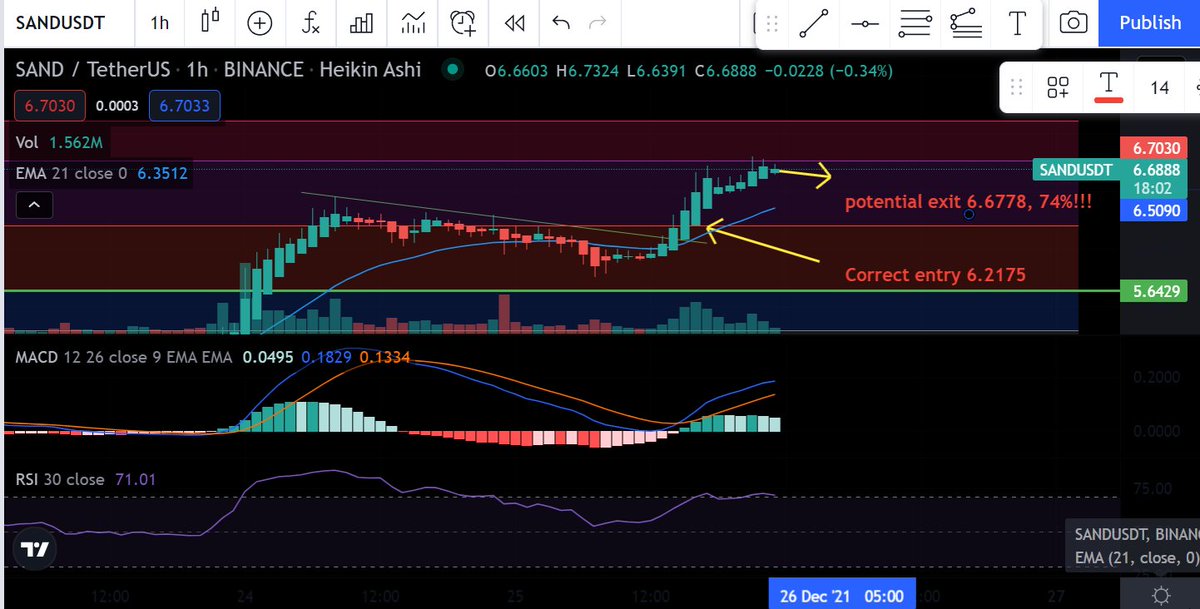Screen dimensions: 1200x609
Task: Open the fx Indicators menu
Action: pos(311,22)
